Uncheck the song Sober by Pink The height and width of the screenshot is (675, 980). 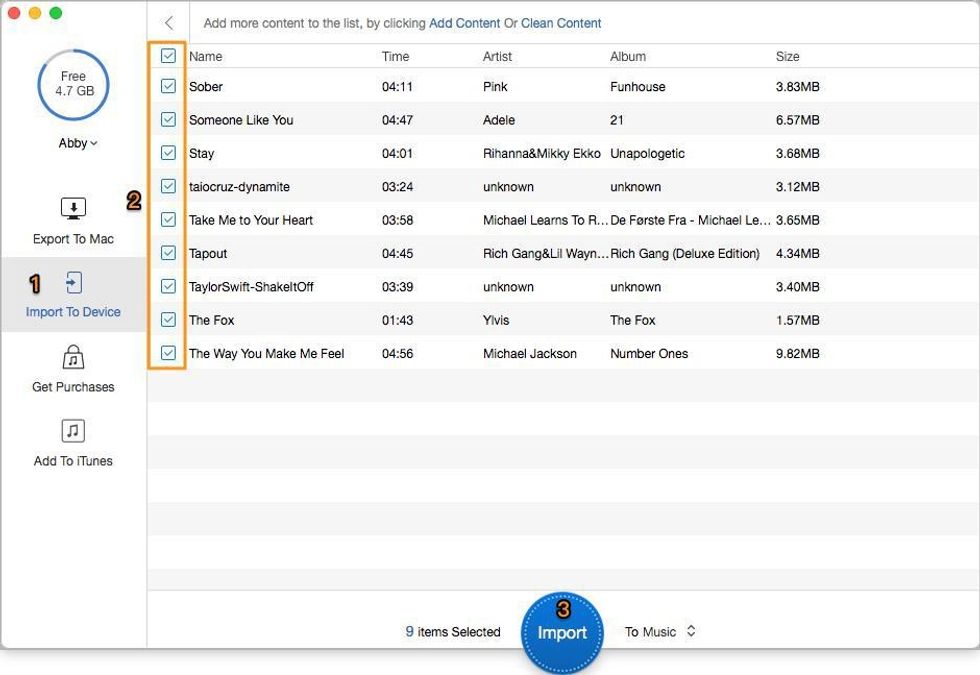169,87
